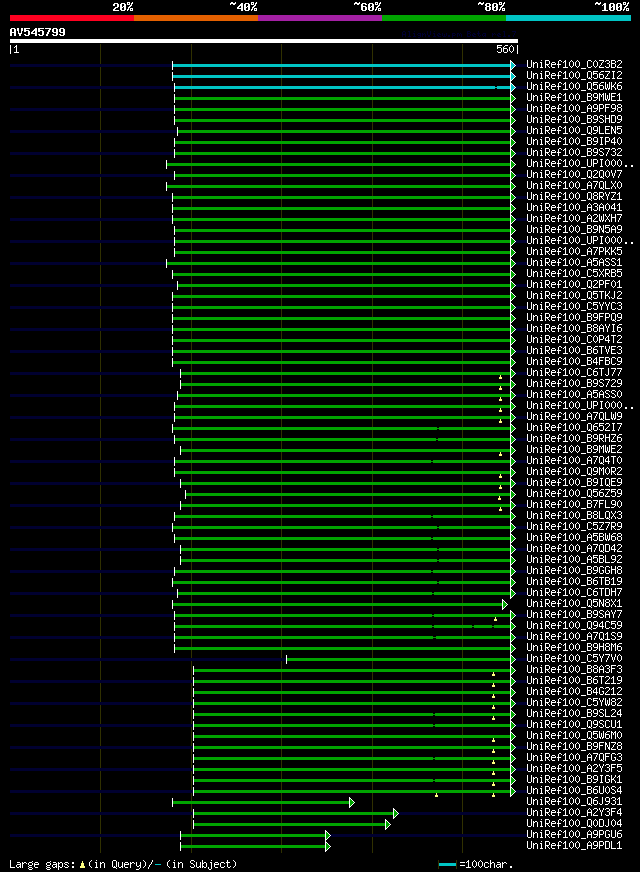Click the cyan 100char scale bar
The image size is (640, 872).
tap(447, 865)
